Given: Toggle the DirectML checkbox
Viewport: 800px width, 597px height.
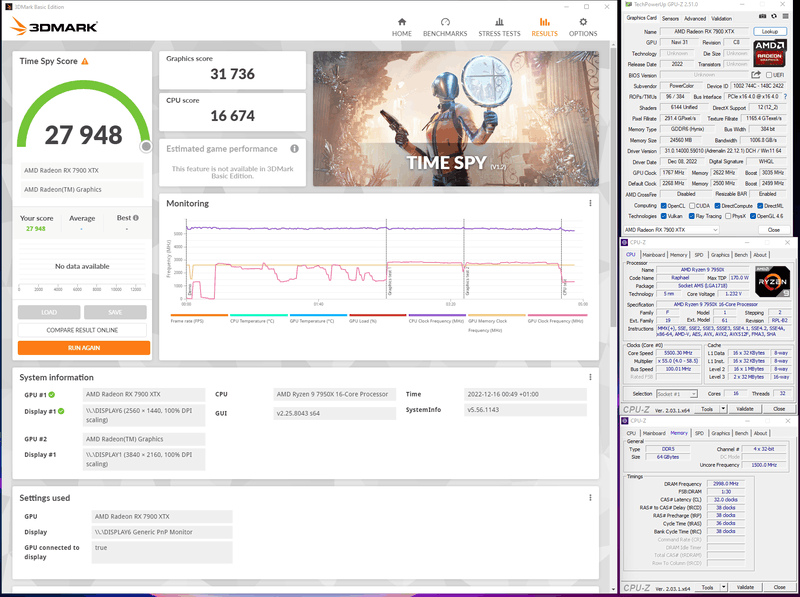Looking at the screenshot, I should pyautogui.click(x=760, y=206).
